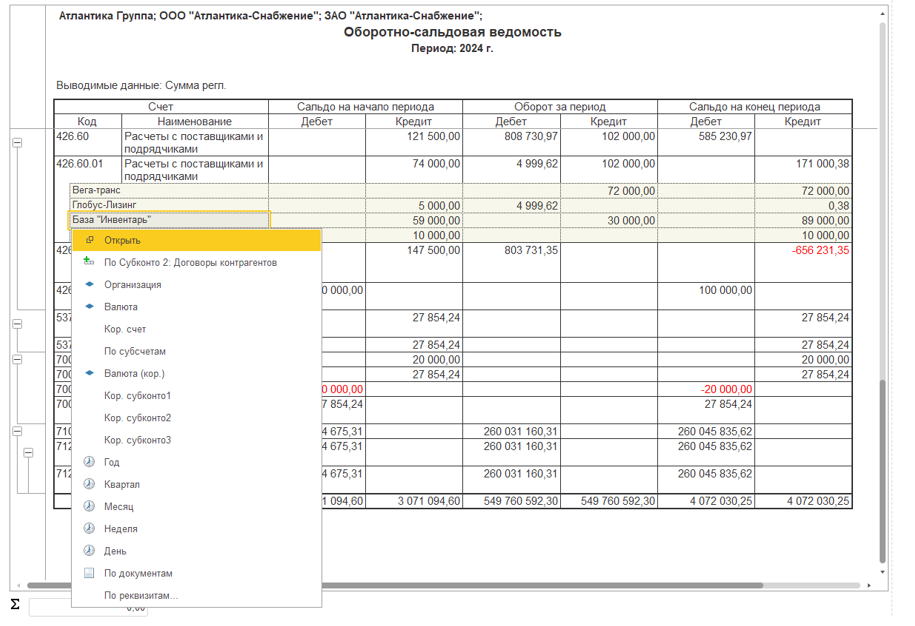This screenshot has width=915, height=626.
Task: Click the cell with value 808 730,97
Action: 512,142
